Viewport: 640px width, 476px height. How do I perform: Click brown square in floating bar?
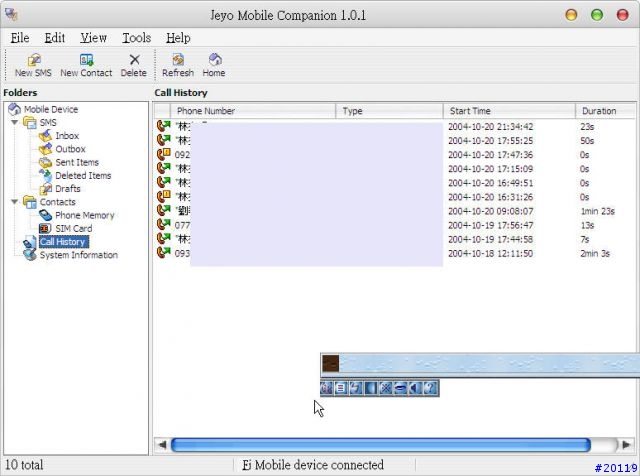(x=331, y=363)
